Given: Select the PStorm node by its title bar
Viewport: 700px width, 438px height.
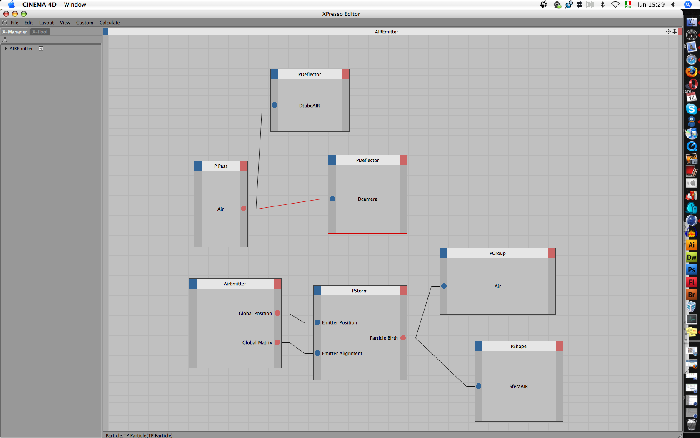Looking at the screenshot, I should [x=360, y=291].
